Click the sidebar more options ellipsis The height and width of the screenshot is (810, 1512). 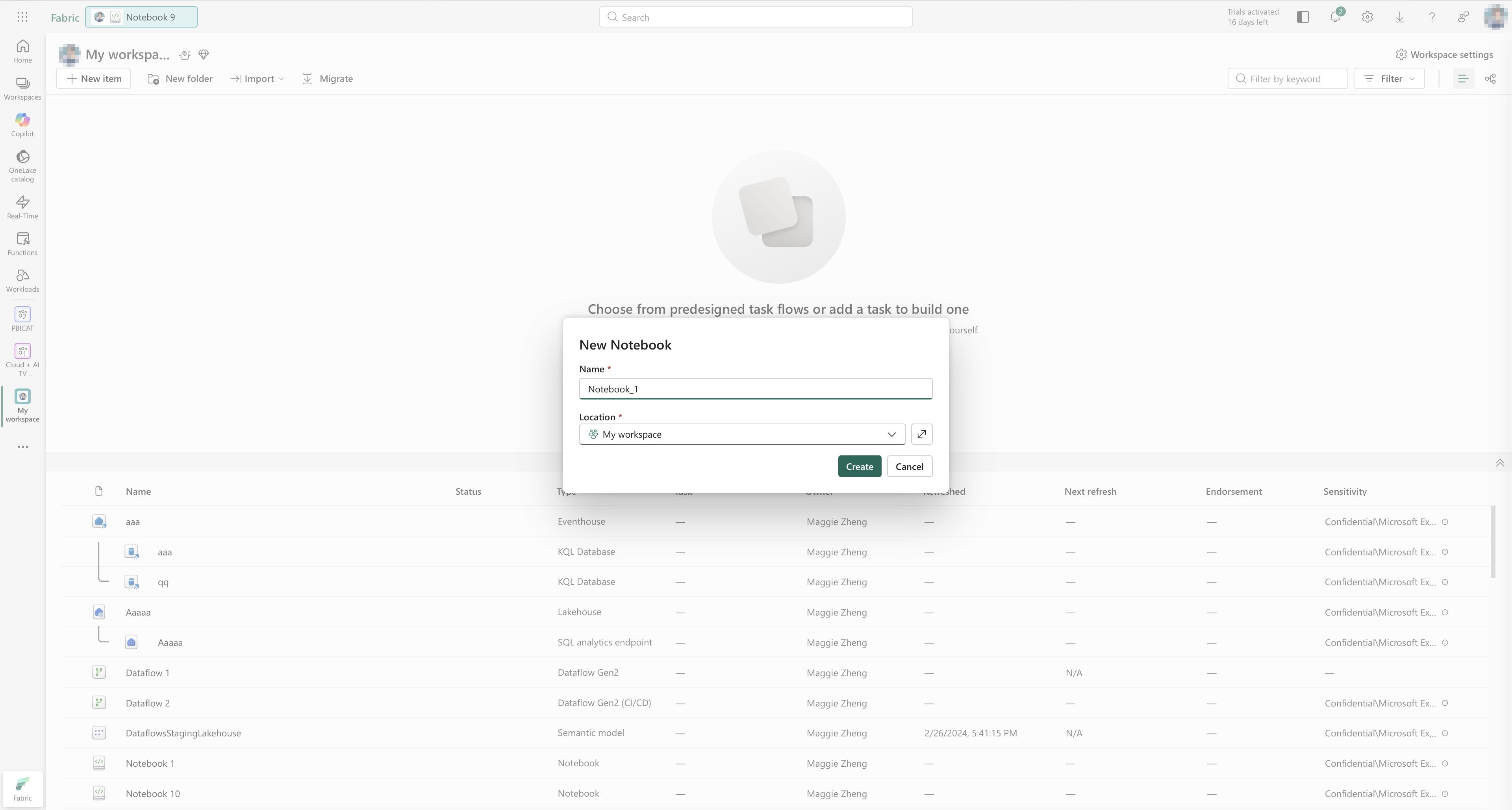click(x=22, y=447)
